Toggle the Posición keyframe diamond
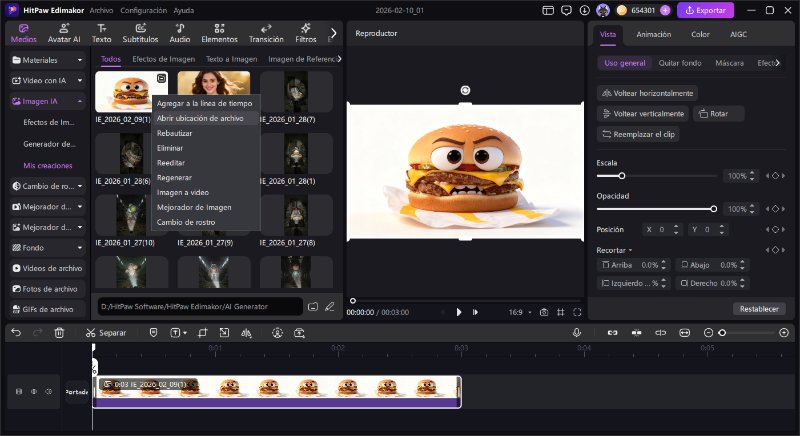 [776, 229]
